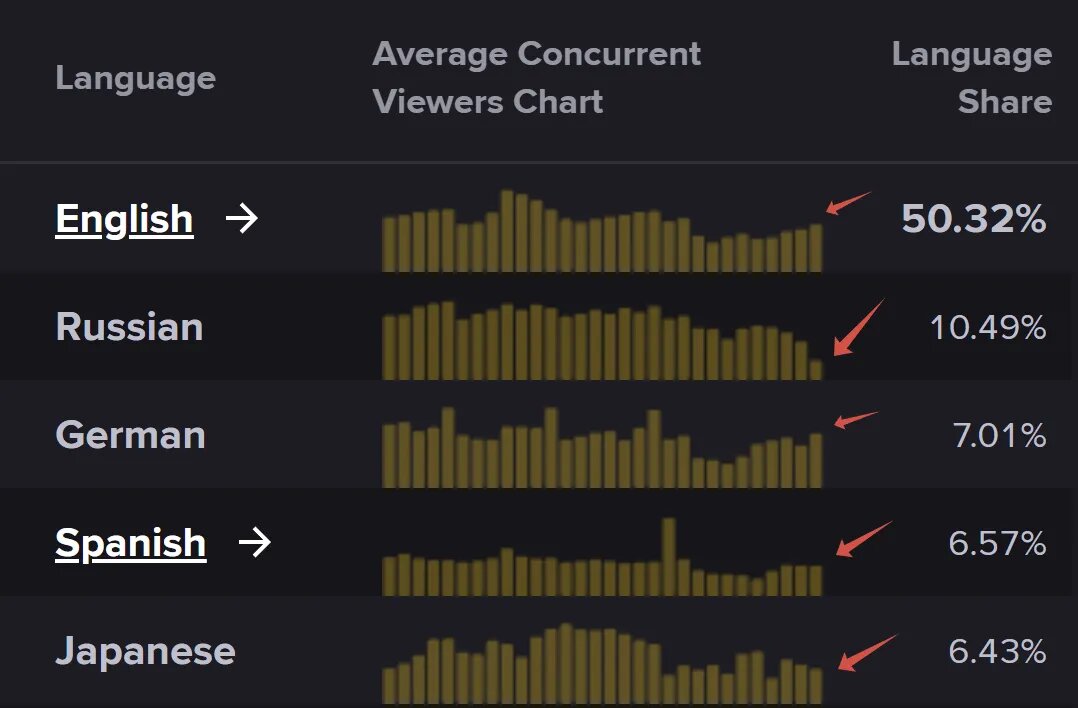Click the red arrow annotation on the Spanish row
This screenshot has height=708, width=1078.
[861, 540]
